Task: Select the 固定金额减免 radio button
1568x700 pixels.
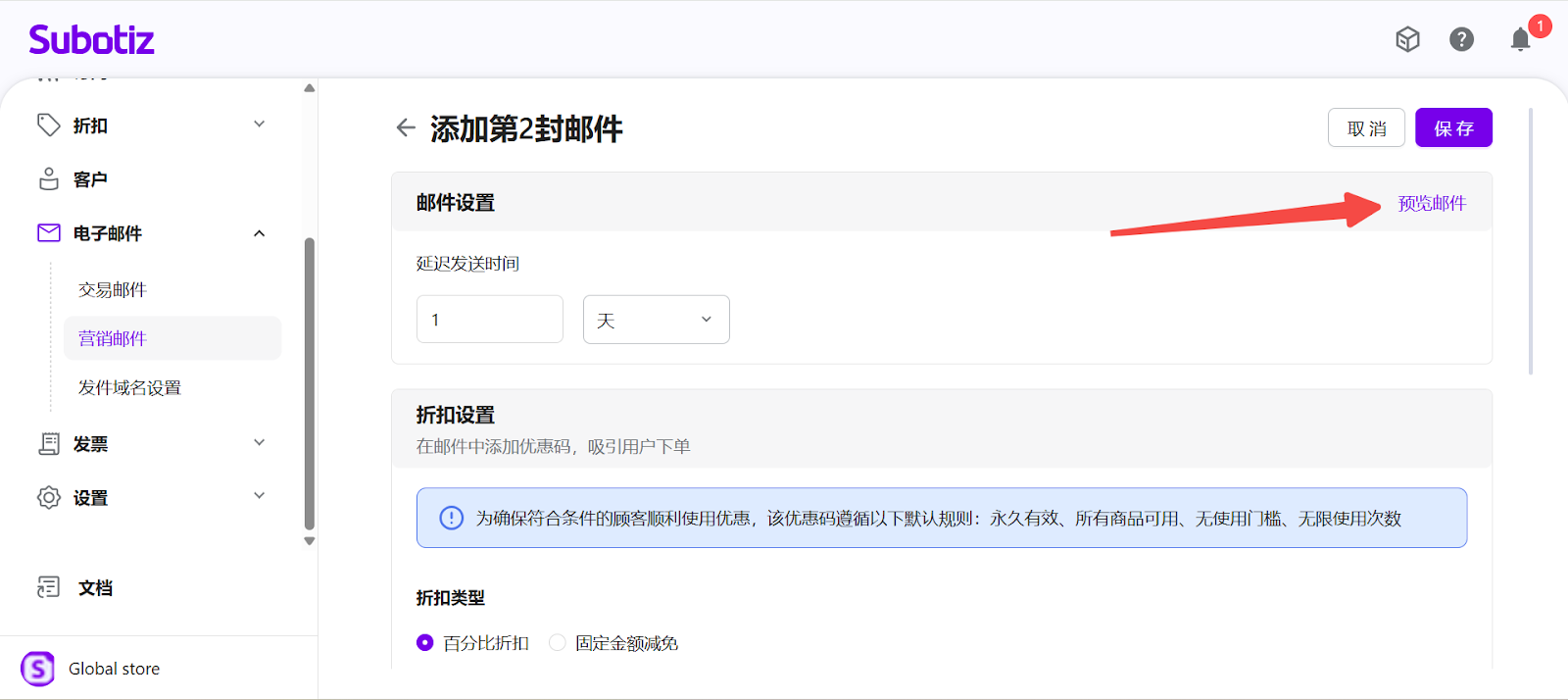Action: (558, 643)
